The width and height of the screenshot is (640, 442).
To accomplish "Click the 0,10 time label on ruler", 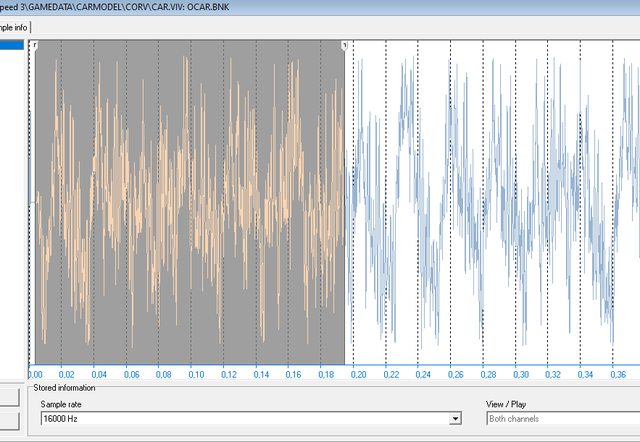I will point(196,374).
